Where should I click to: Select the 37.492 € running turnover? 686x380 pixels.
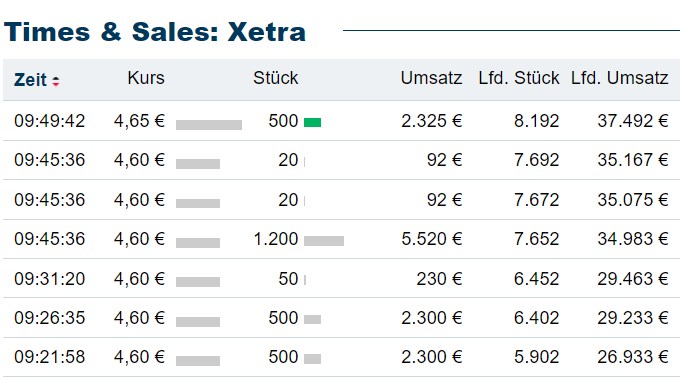tap(633, 121)
